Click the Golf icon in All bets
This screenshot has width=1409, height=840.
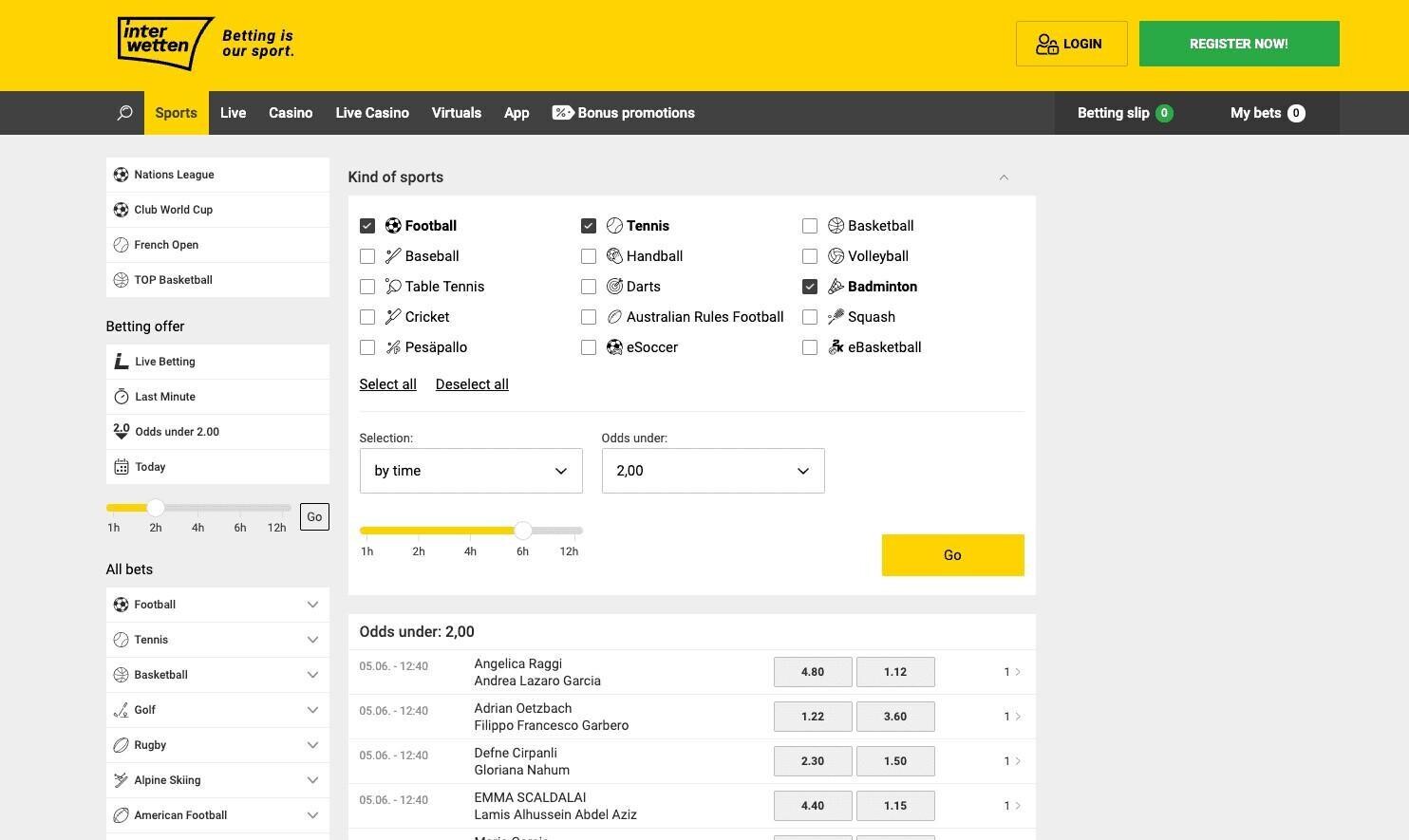click(x=121, y=710)
